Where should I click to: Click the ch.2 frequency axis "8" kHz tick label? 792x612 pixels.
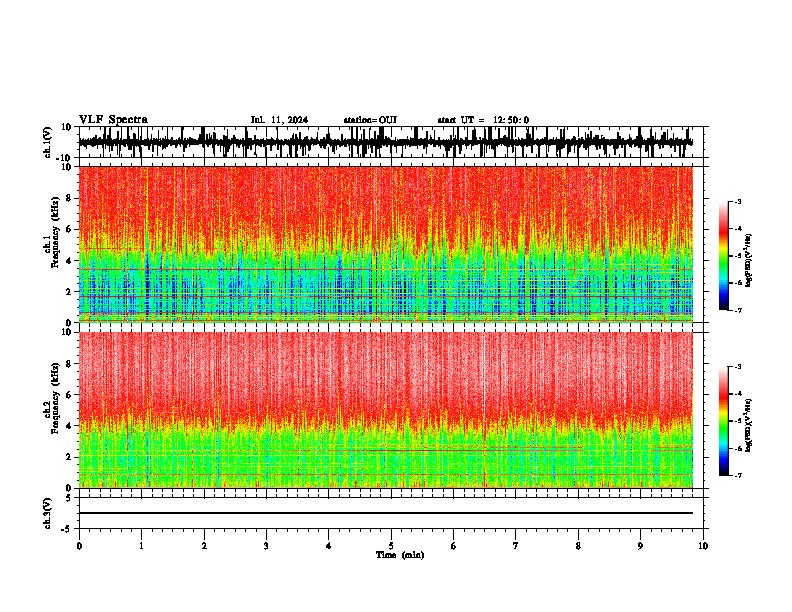(69, 364)
